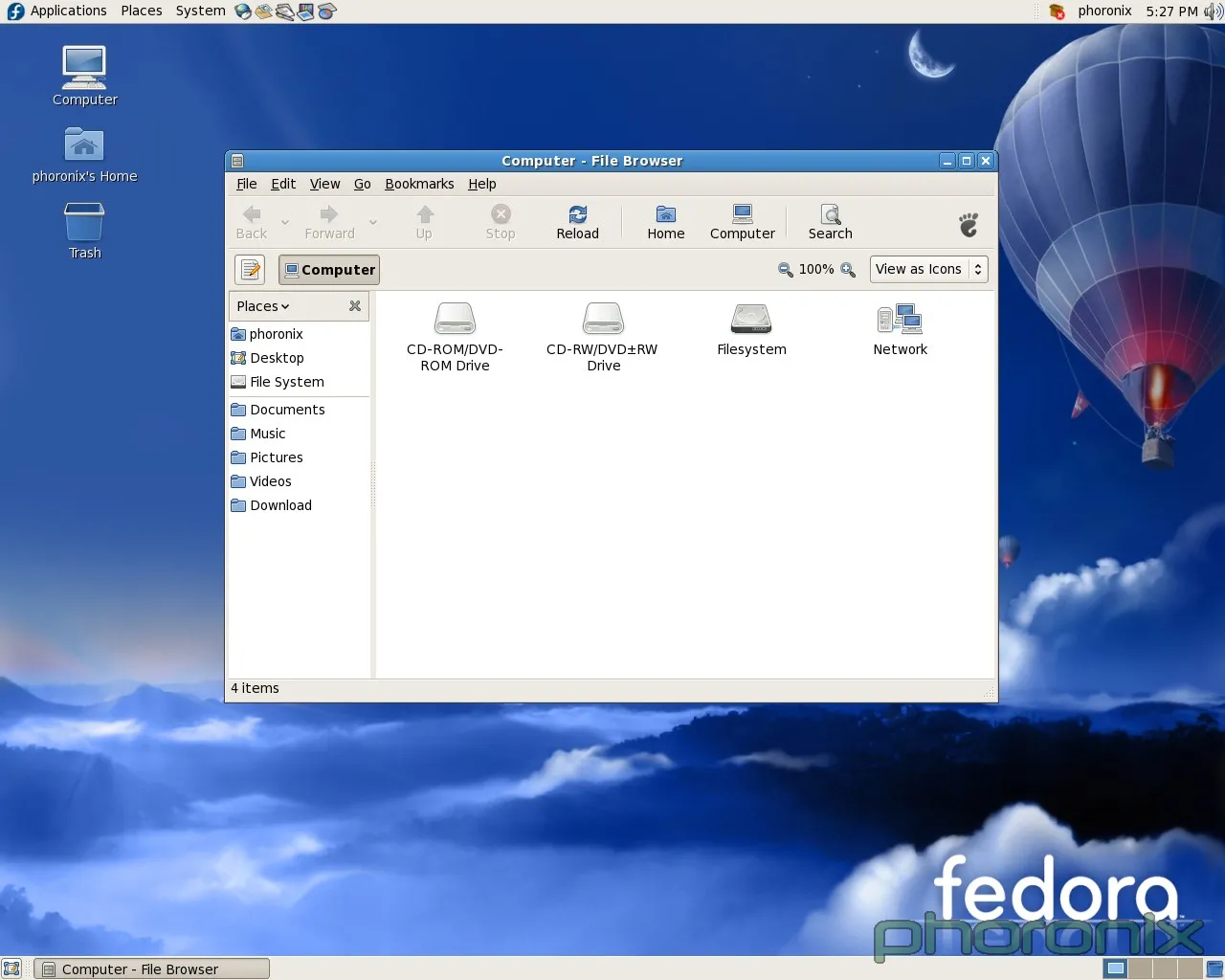The image size is (1225, 980).
Task: Open the File menu
Action: click(x=247, y=184)
